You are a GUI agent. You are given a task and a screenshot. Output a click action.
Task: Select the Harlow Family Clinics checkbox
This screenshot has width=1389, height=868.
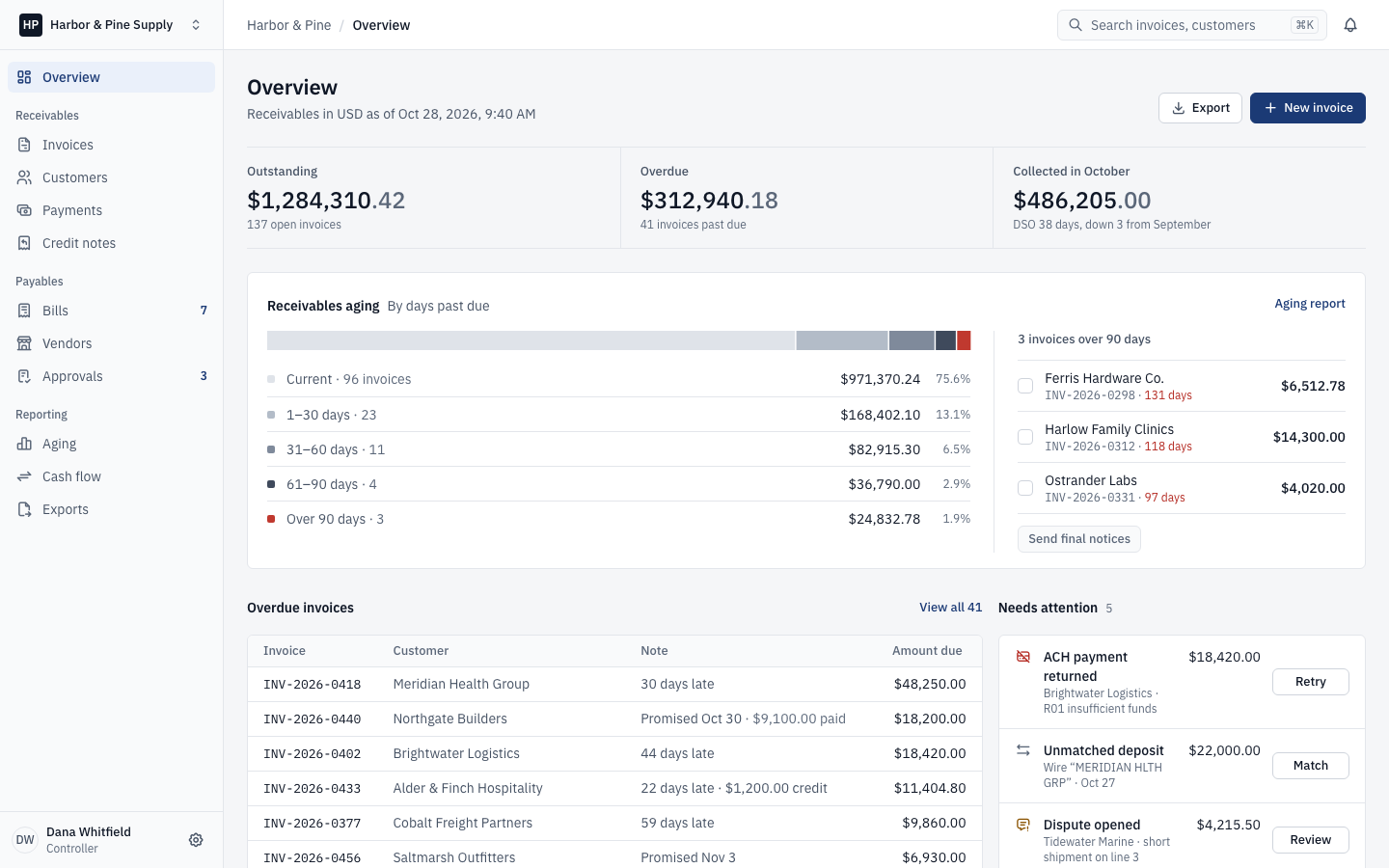(x=1025, y=437)
